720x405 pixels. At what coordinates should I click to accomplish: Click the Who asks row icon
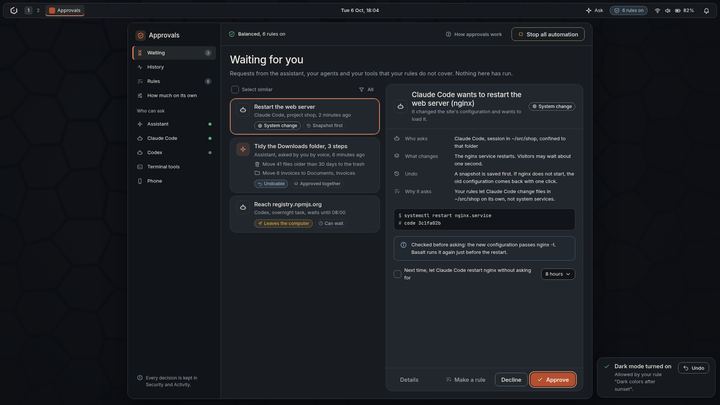[x=397, y=139]
